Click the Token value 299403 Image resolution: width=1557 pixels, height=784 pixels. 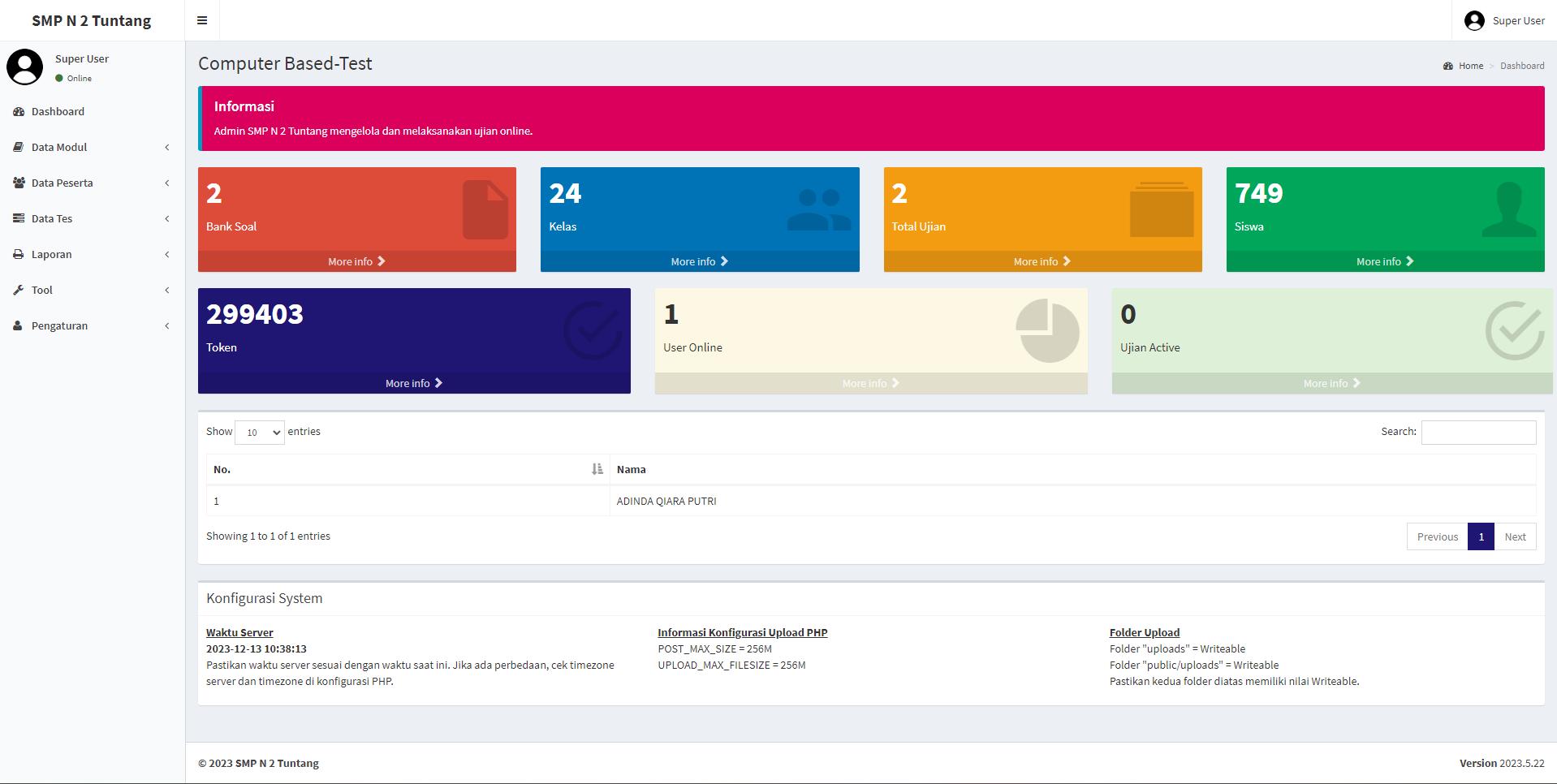(x=255, y=314)
